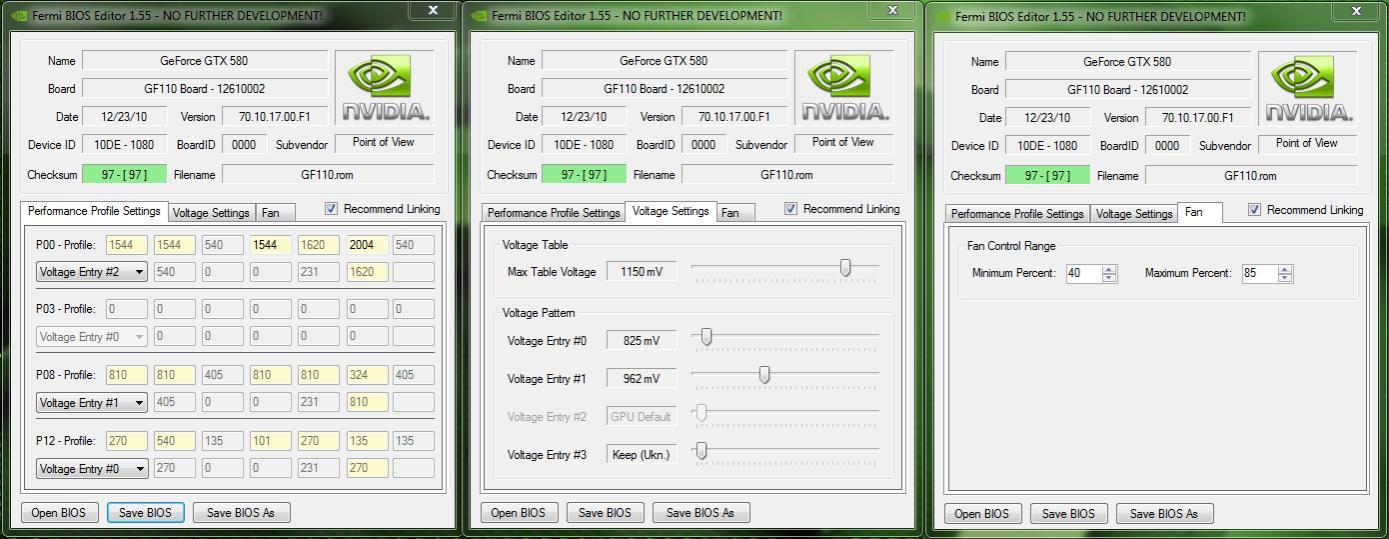Click the NVIDIA logo in the middle Voltage Settings window
The width and height of the screenshot is (1389, 539).
(844, 88)
